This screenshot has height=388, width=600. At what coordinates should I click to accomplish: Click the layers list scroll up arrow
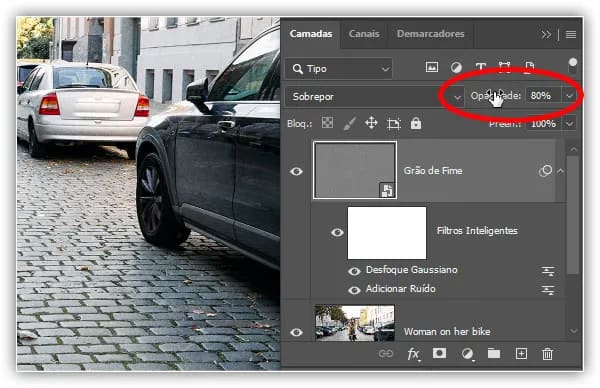pos(573,150)
